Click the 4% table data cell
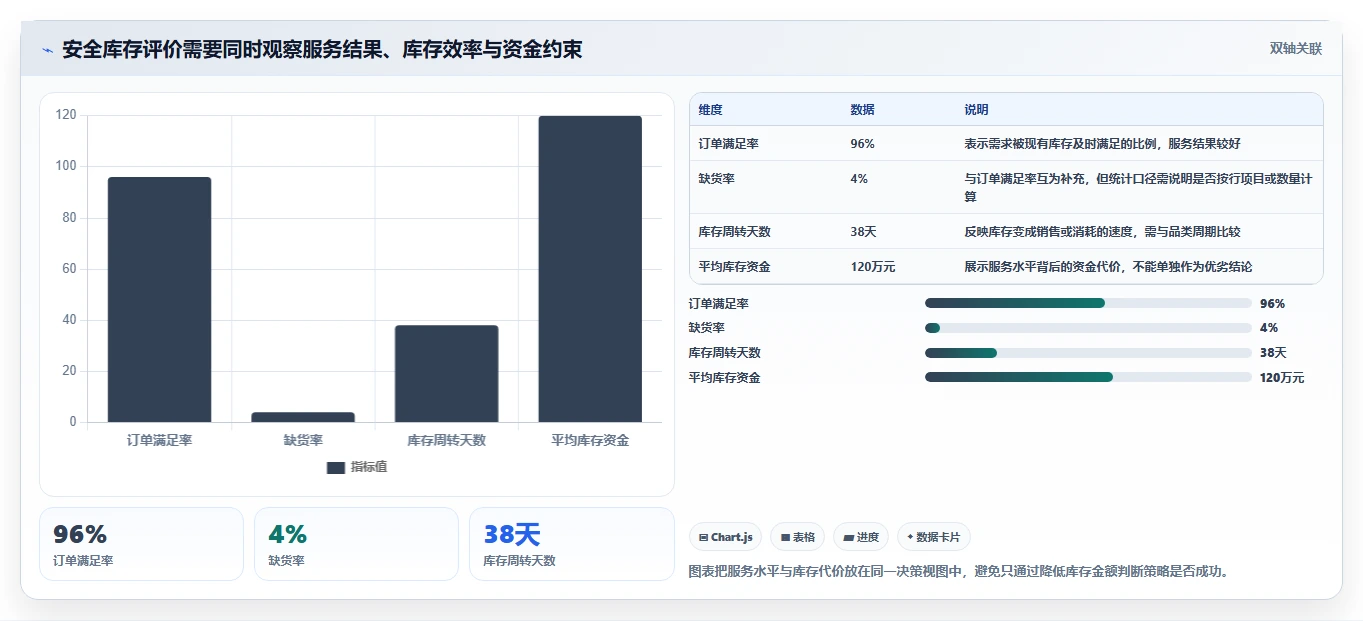The image size is (1363, 621). pos(859,179)
